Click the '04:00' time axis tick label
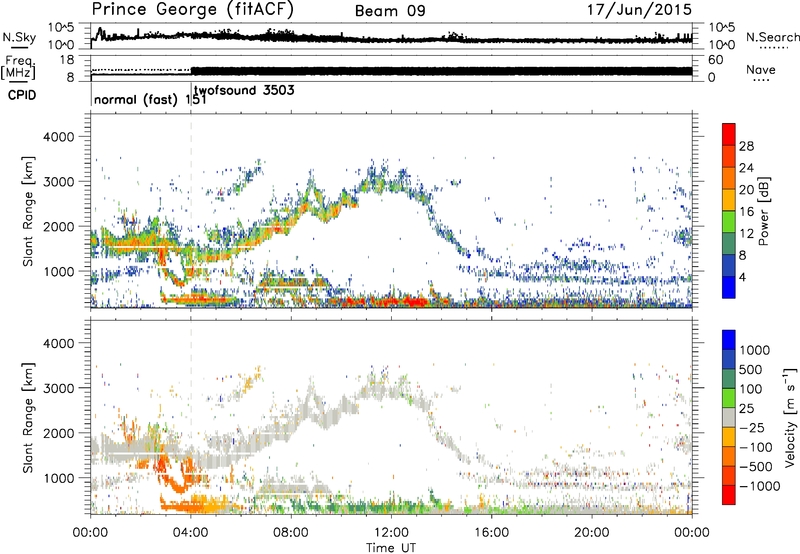 coord(191,533)
